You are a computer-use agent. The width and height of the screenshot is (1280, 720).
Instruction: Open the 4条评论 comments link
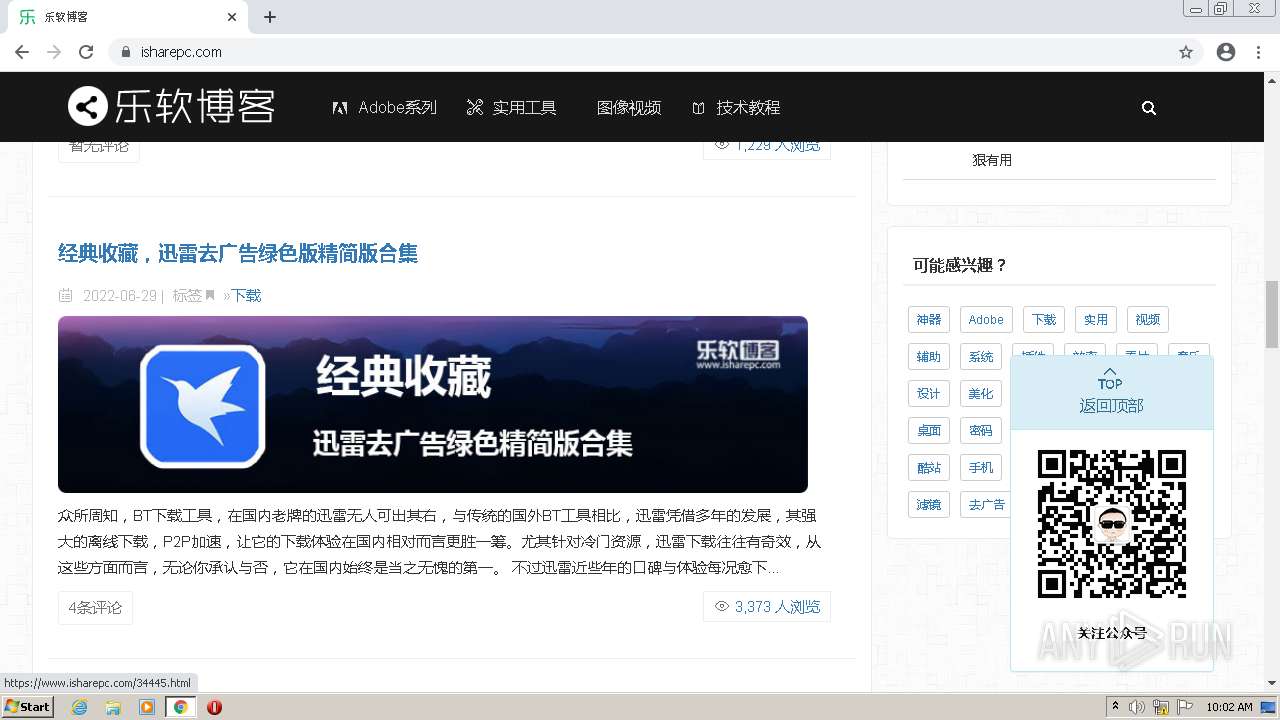(x=95, y=607)
